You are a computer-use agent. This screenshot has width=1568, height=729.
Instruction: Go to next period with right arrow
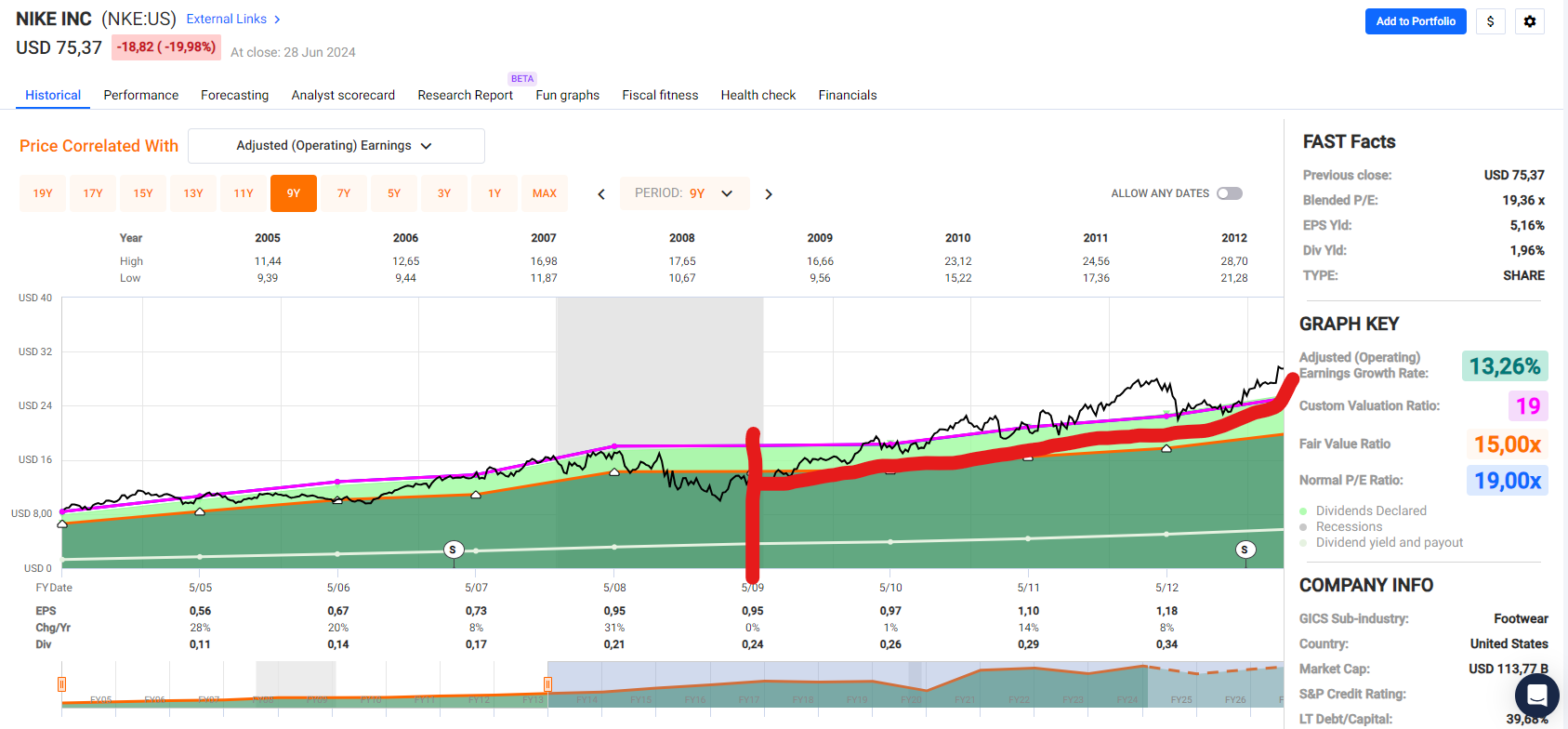[x=769, y=194]
